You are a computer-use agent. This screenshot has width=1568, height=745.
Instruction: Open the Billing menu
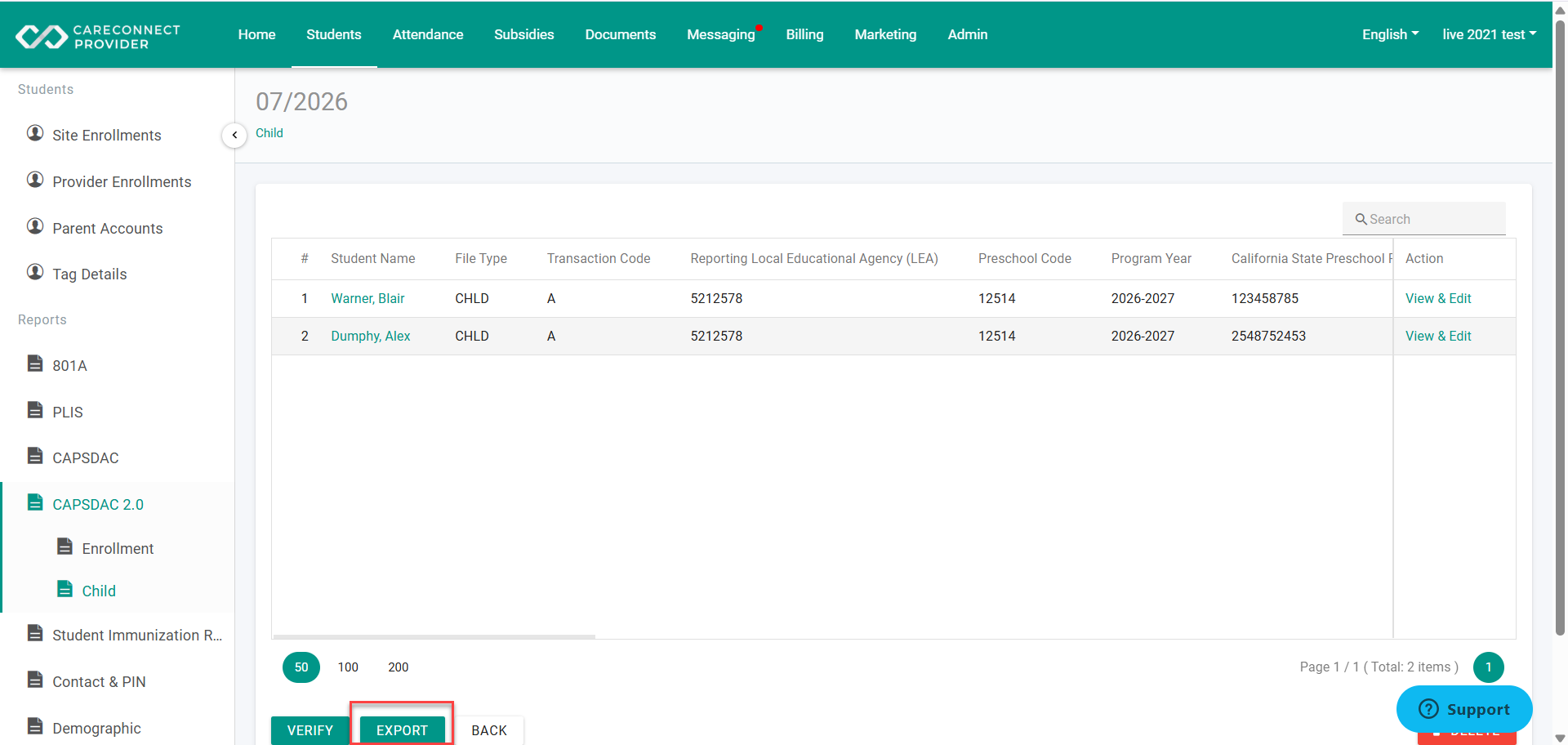point(805,34)
